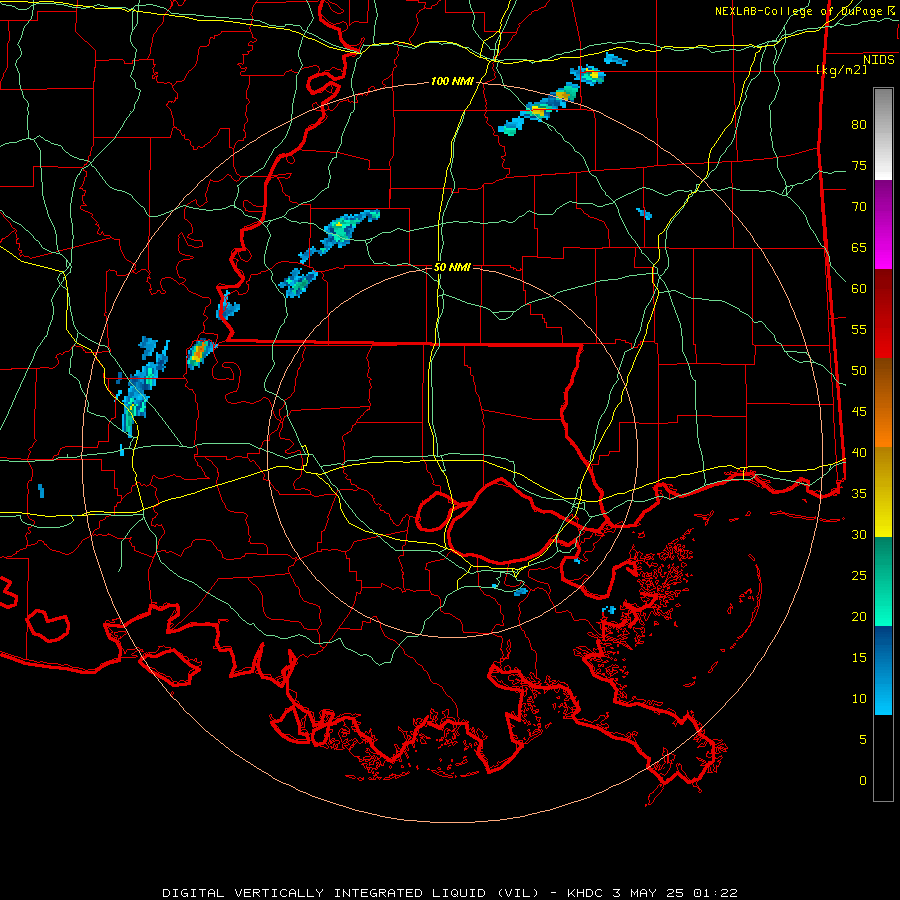Click the 75 value on the scale
The height and width of the screenshot is (900, 900).
point(859,165)
